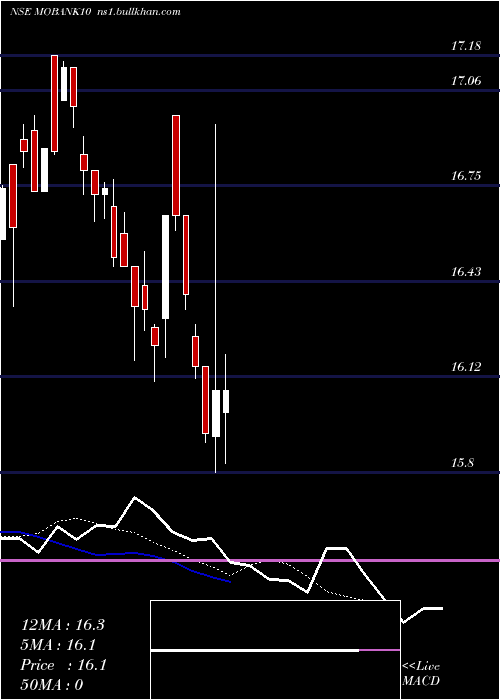
Task: Click the 50MA : 0 readout
Action: pos(52,685)
